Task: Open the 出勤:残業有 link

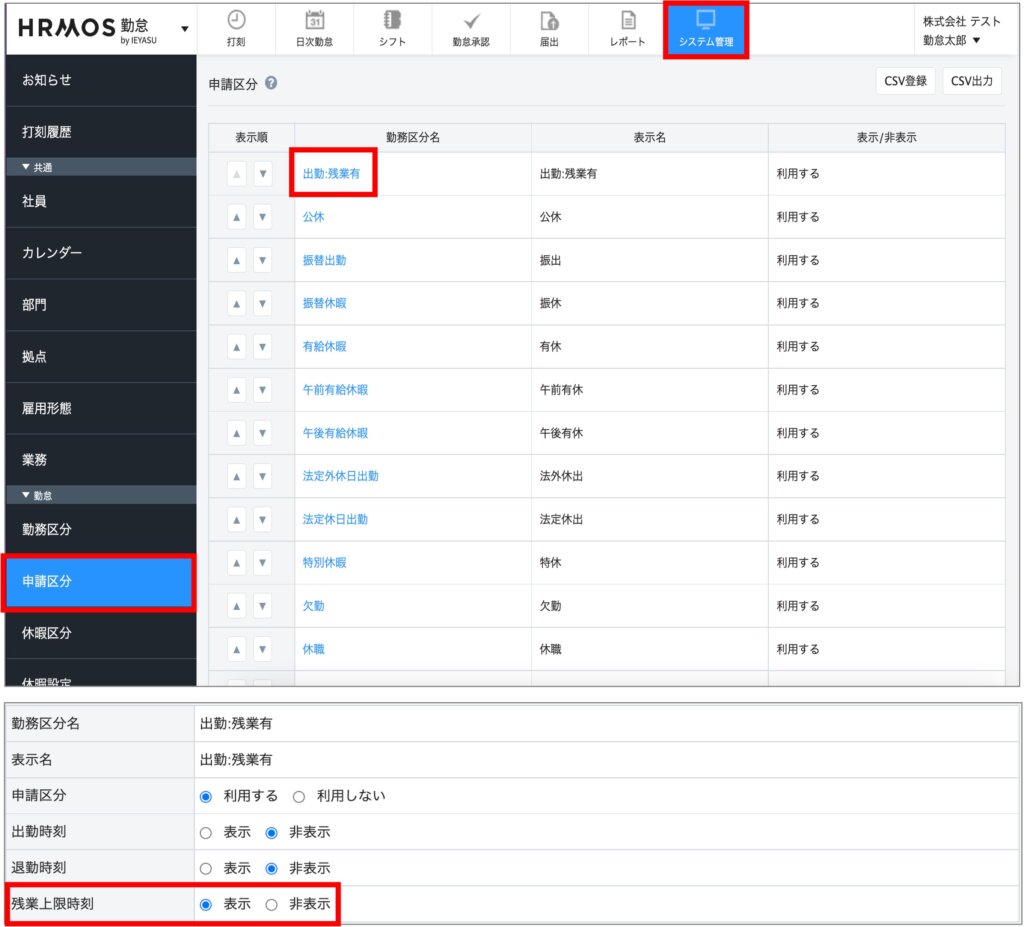Action: pyautogui.click(x=331, y=173)
